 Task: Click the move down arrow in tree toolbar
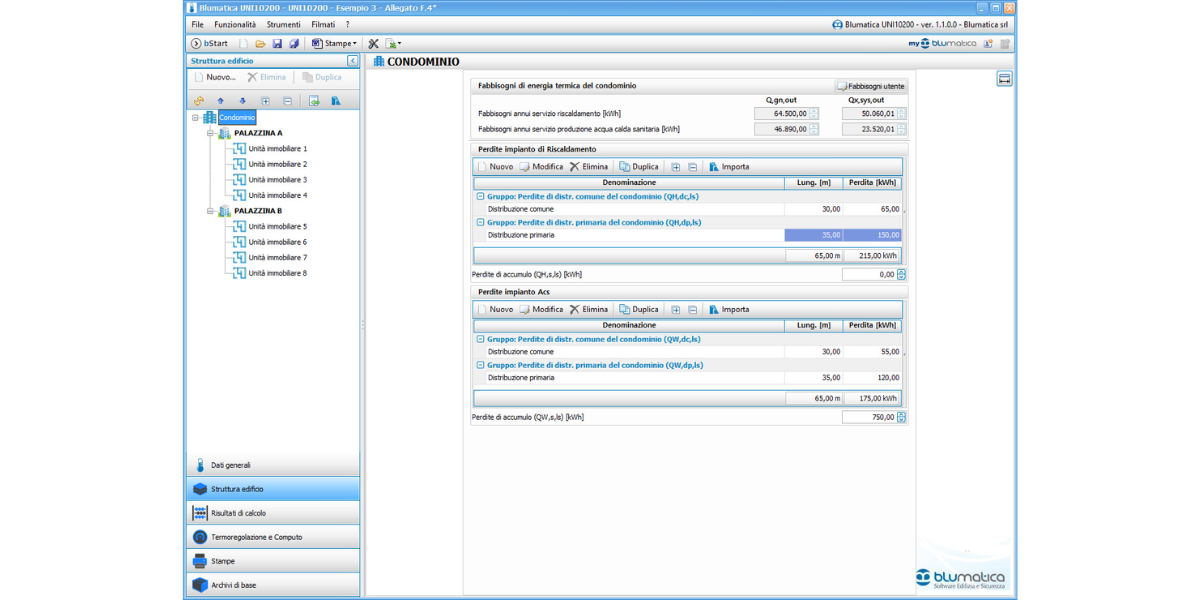coord(242,101)
